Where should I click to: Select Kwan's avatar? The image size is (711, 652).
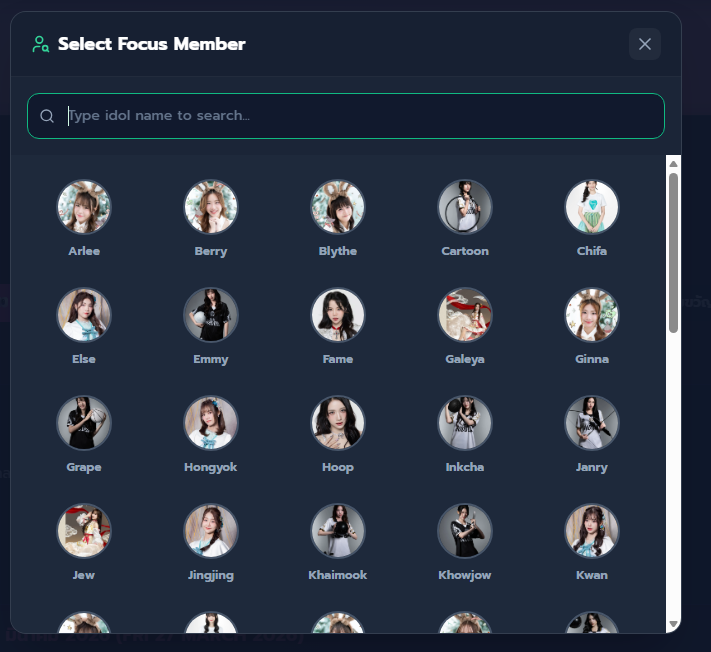pyautogui.click(x=592, y=530)
